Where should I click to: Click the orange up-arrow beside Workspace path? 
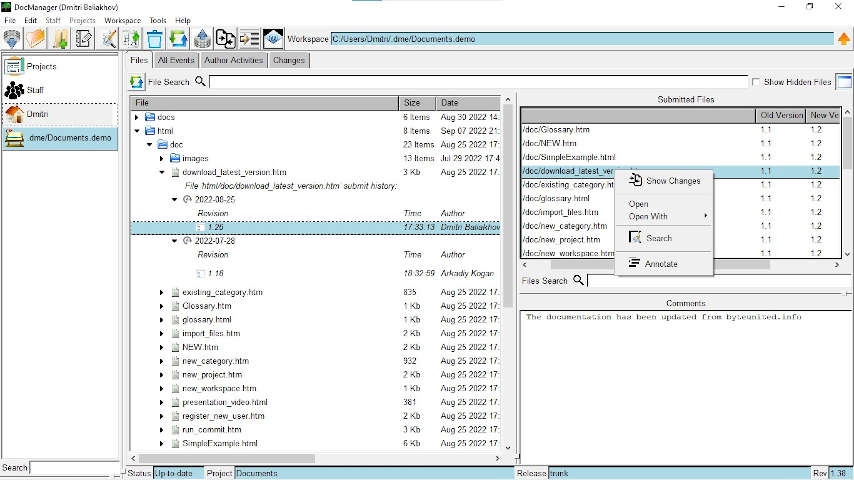tap(843, 39)
